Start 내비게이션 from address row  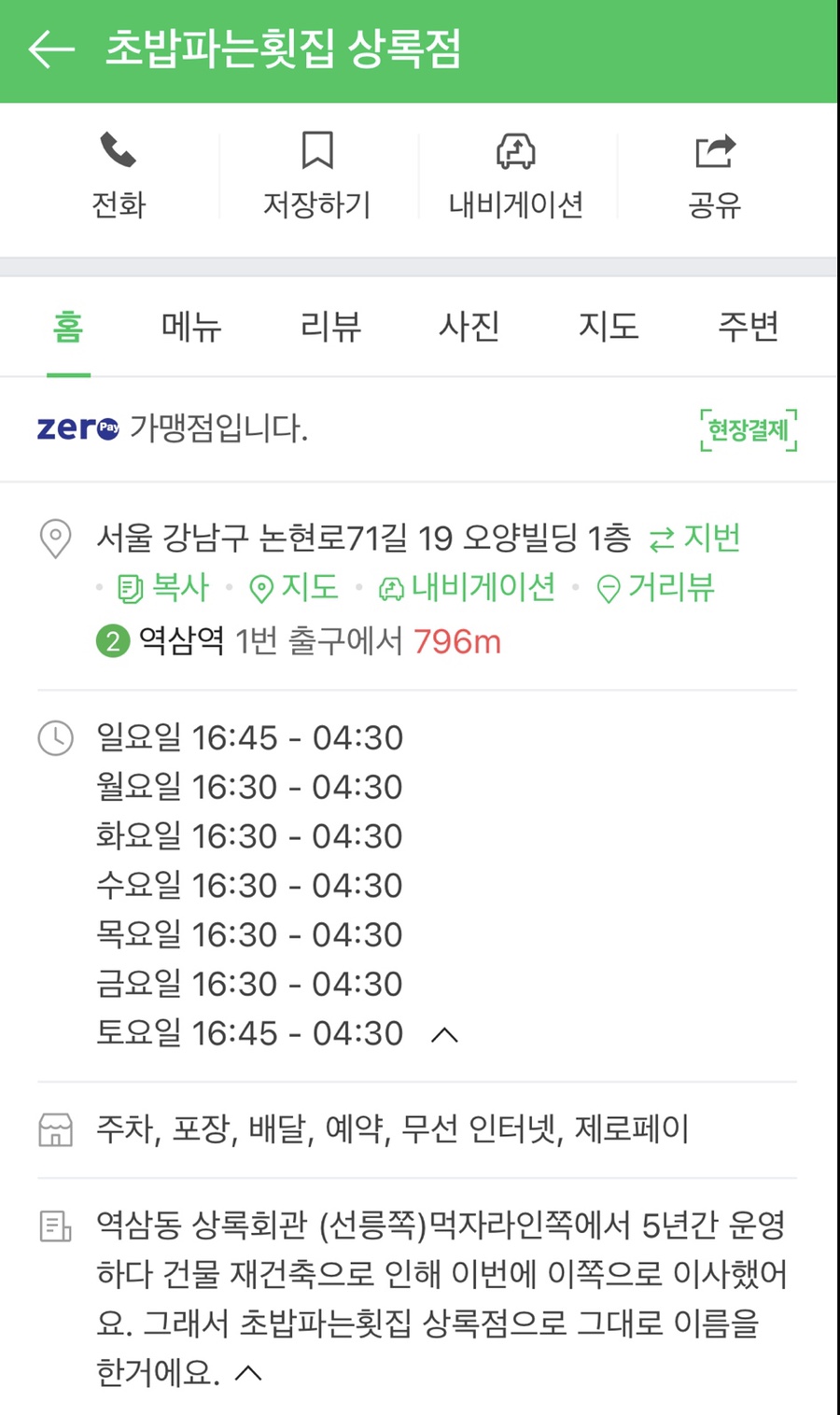pos(467,588)
